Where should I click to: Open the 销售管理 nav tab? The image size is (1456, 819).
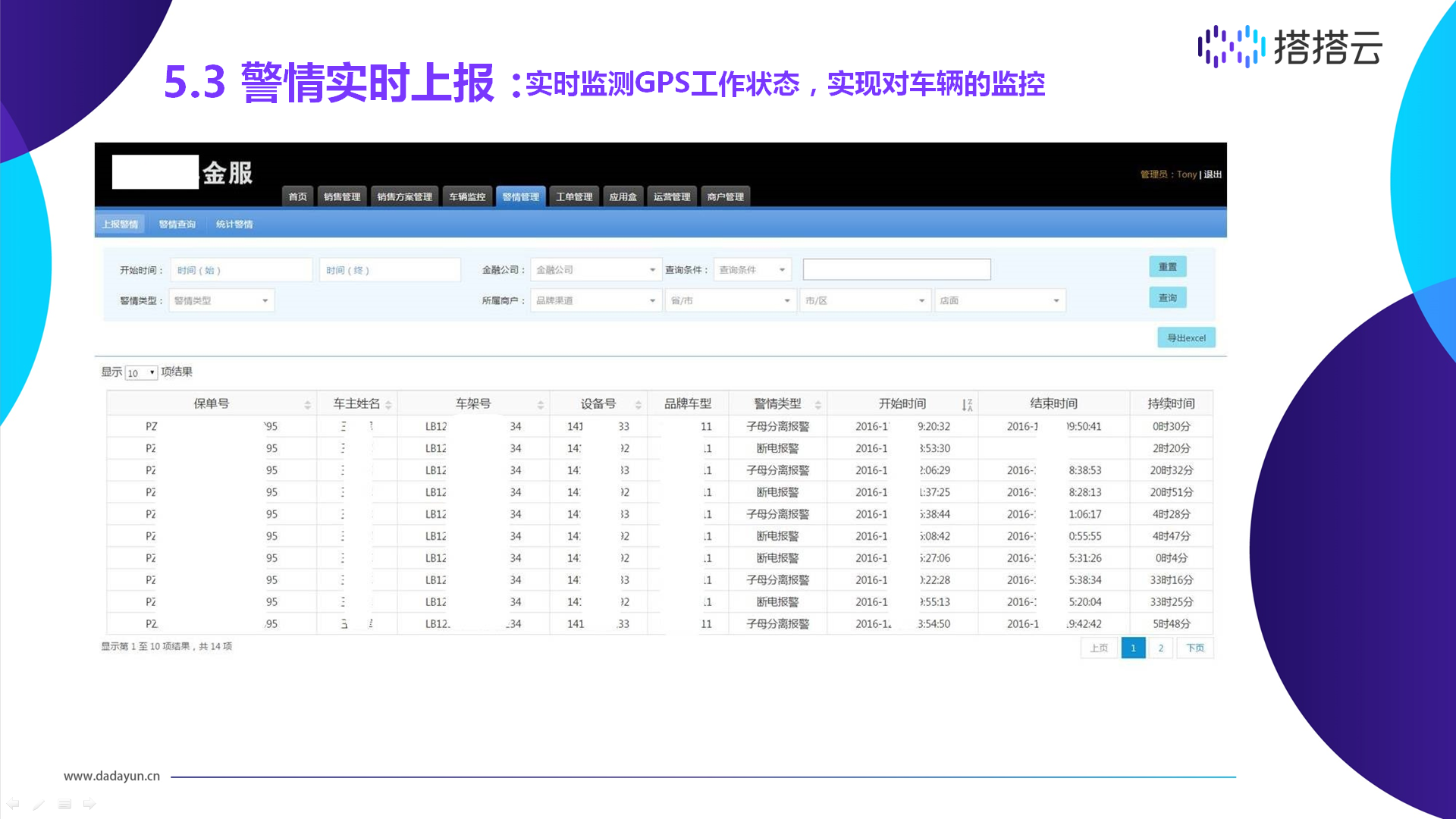[x=342, y=196]
